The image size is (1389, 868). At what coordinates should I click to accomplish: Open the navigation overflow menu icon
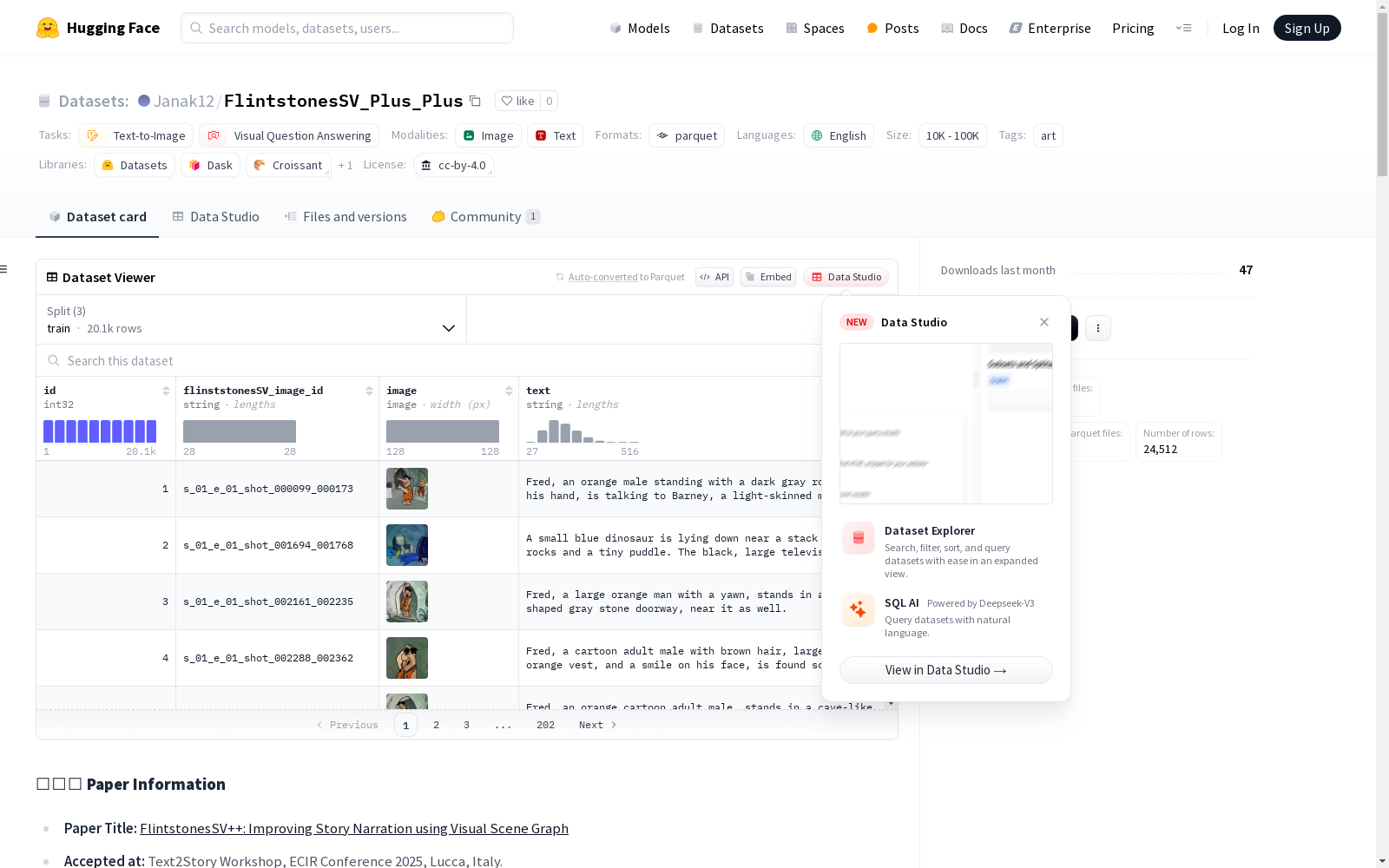[1183, 28]
